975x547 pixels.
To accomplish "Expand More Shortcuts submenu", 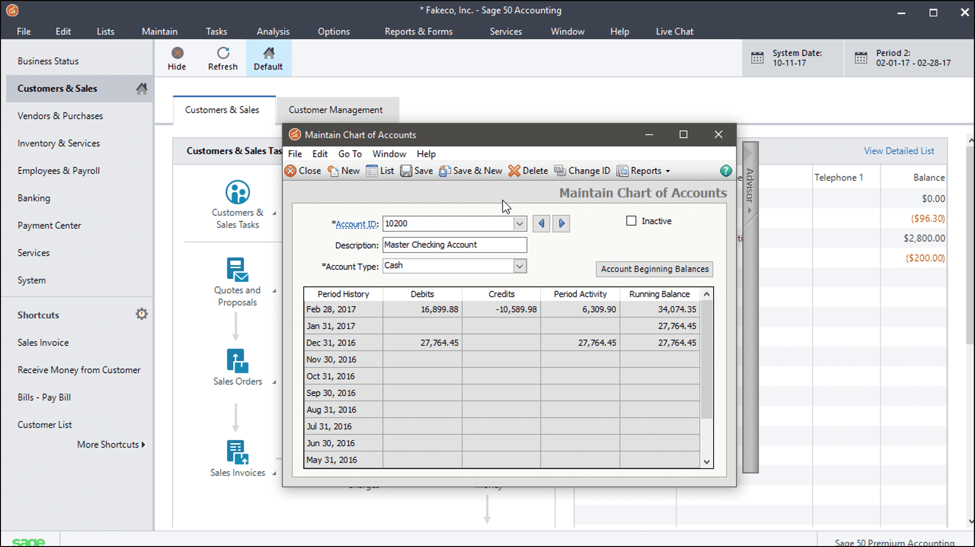I will click(x=111, y=444).
